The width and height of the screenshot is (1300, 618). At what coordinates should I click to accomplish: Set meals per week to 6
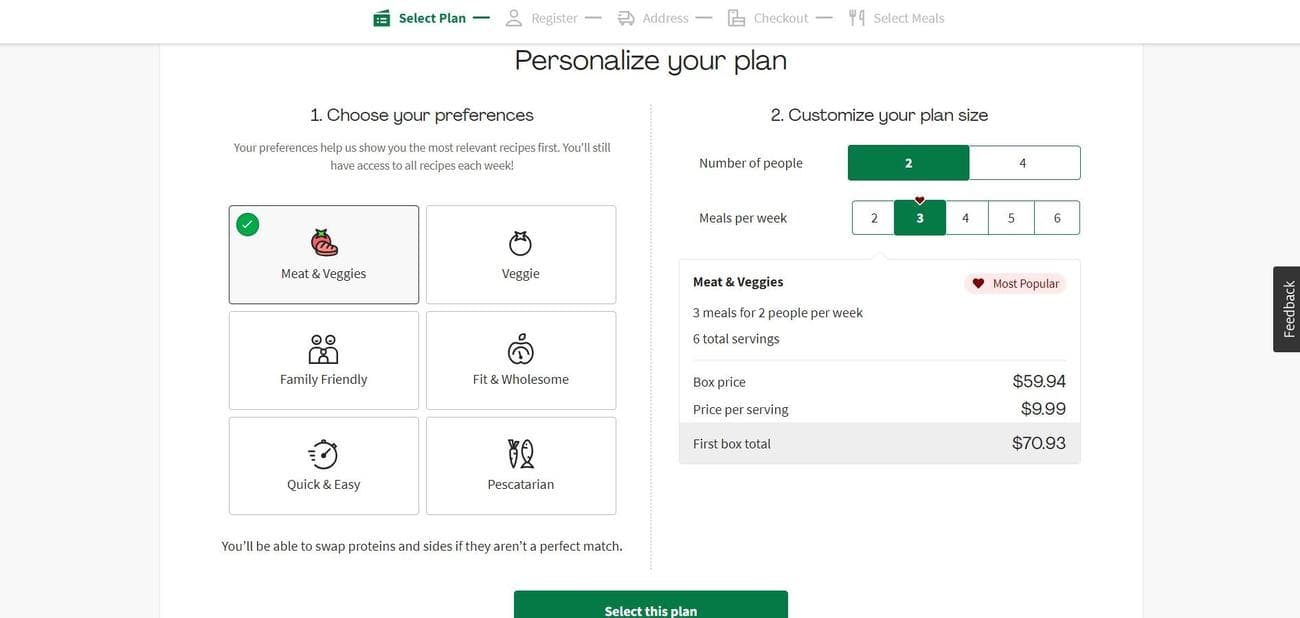1057,218
